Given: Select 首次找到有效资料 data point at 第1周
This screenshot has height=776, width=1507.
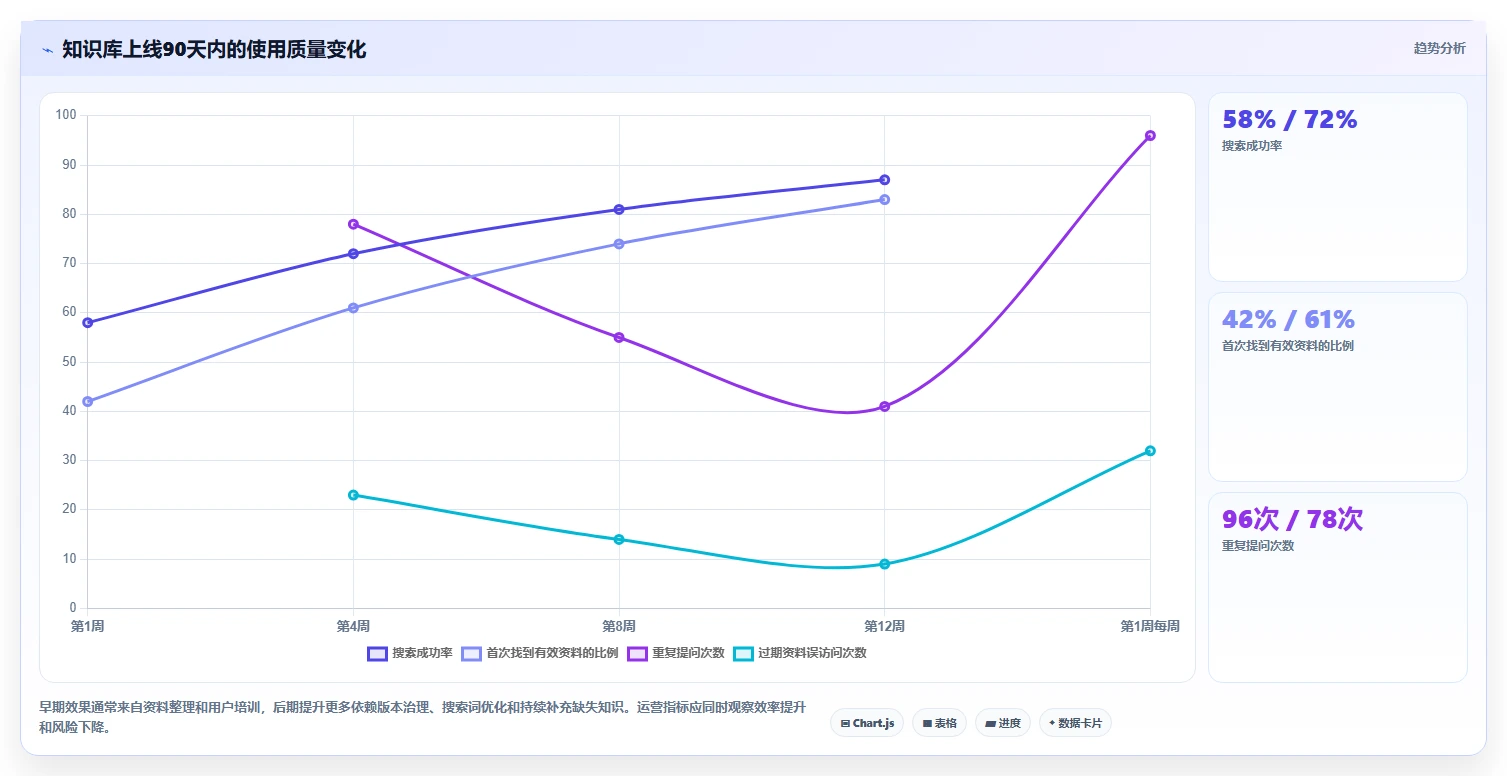Looking at the screenshot, I should coord(88,402).
